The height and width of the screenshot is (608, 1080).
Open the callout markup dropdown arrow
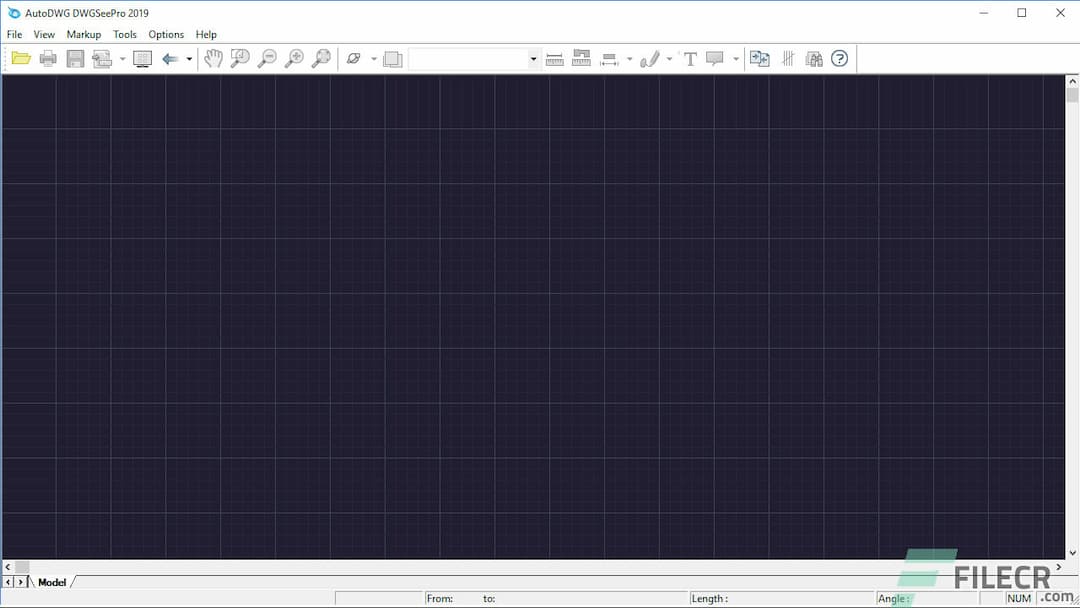[x=737, y=58]
